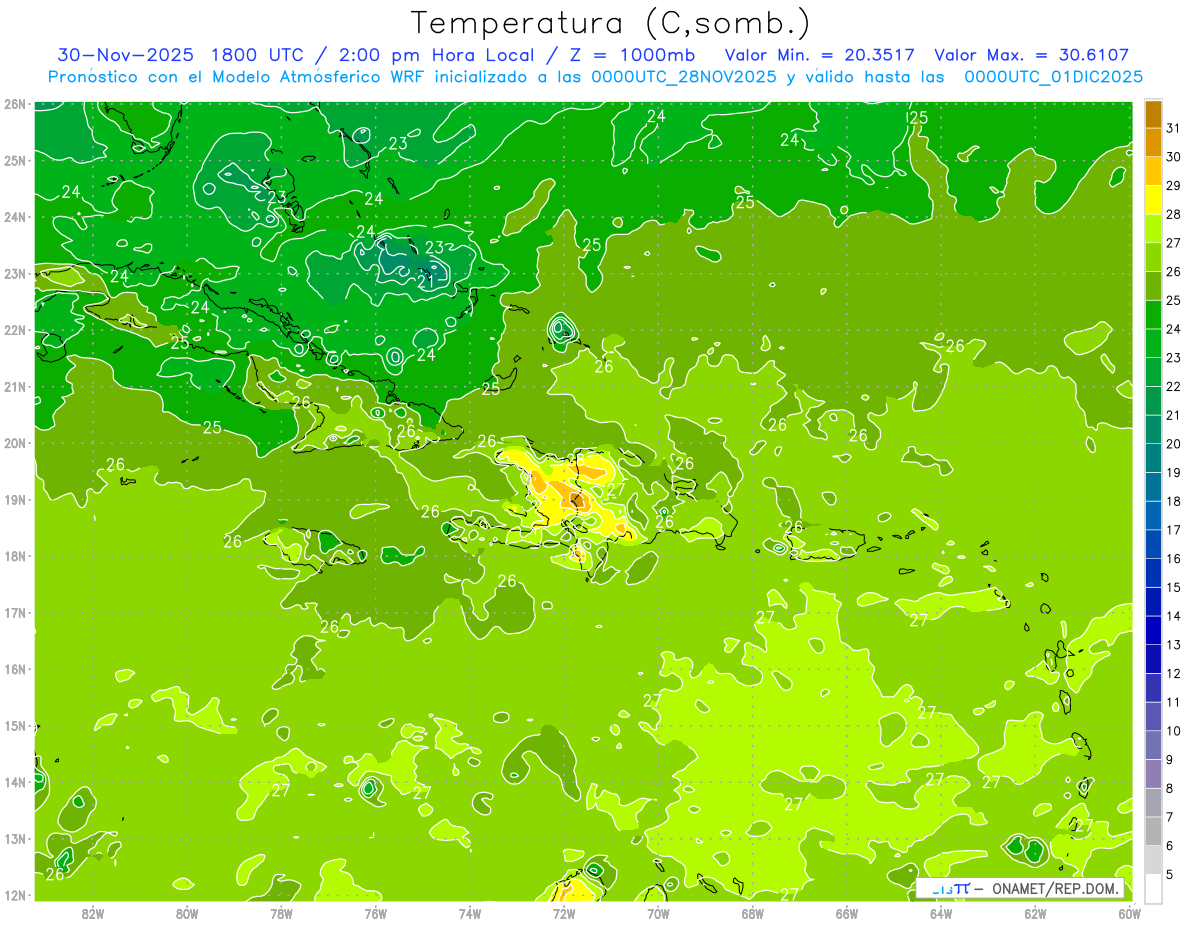The width and height of the screenshot is (1200, 927).
Task: Click the '64W' longitude axis label
Action: pos(940,913)
